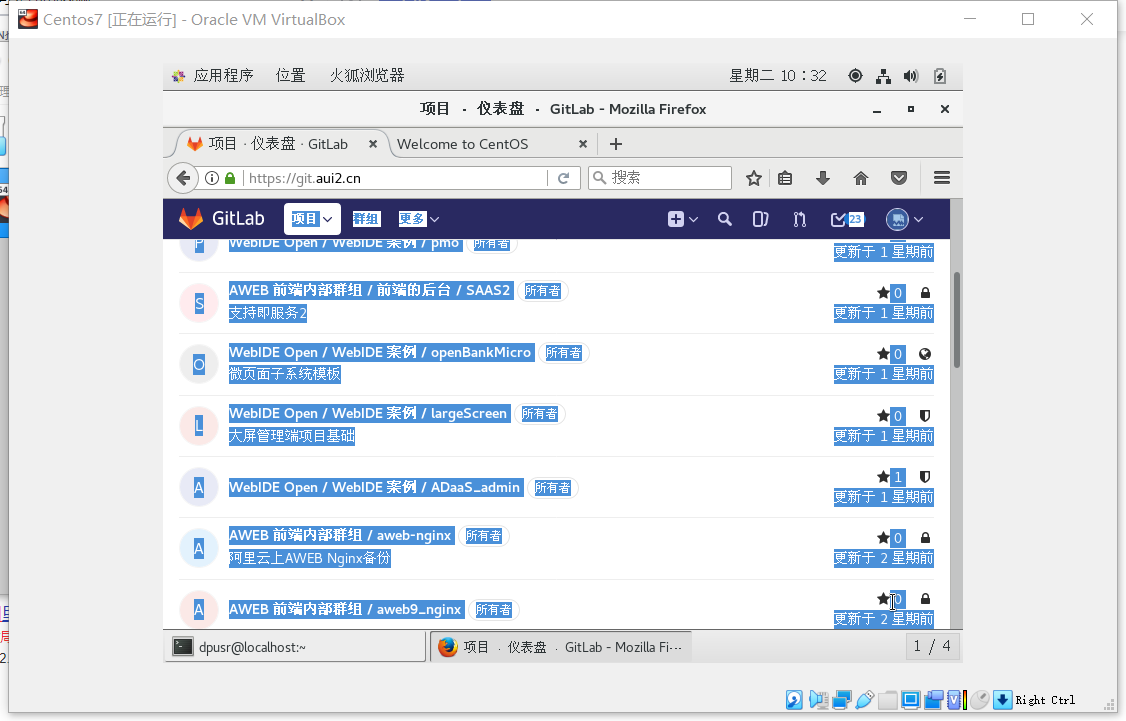Click volume icon in CentOS top panel
This screenshot has height=721, width=1126.
pyautogui.click(x=911, y=76)
